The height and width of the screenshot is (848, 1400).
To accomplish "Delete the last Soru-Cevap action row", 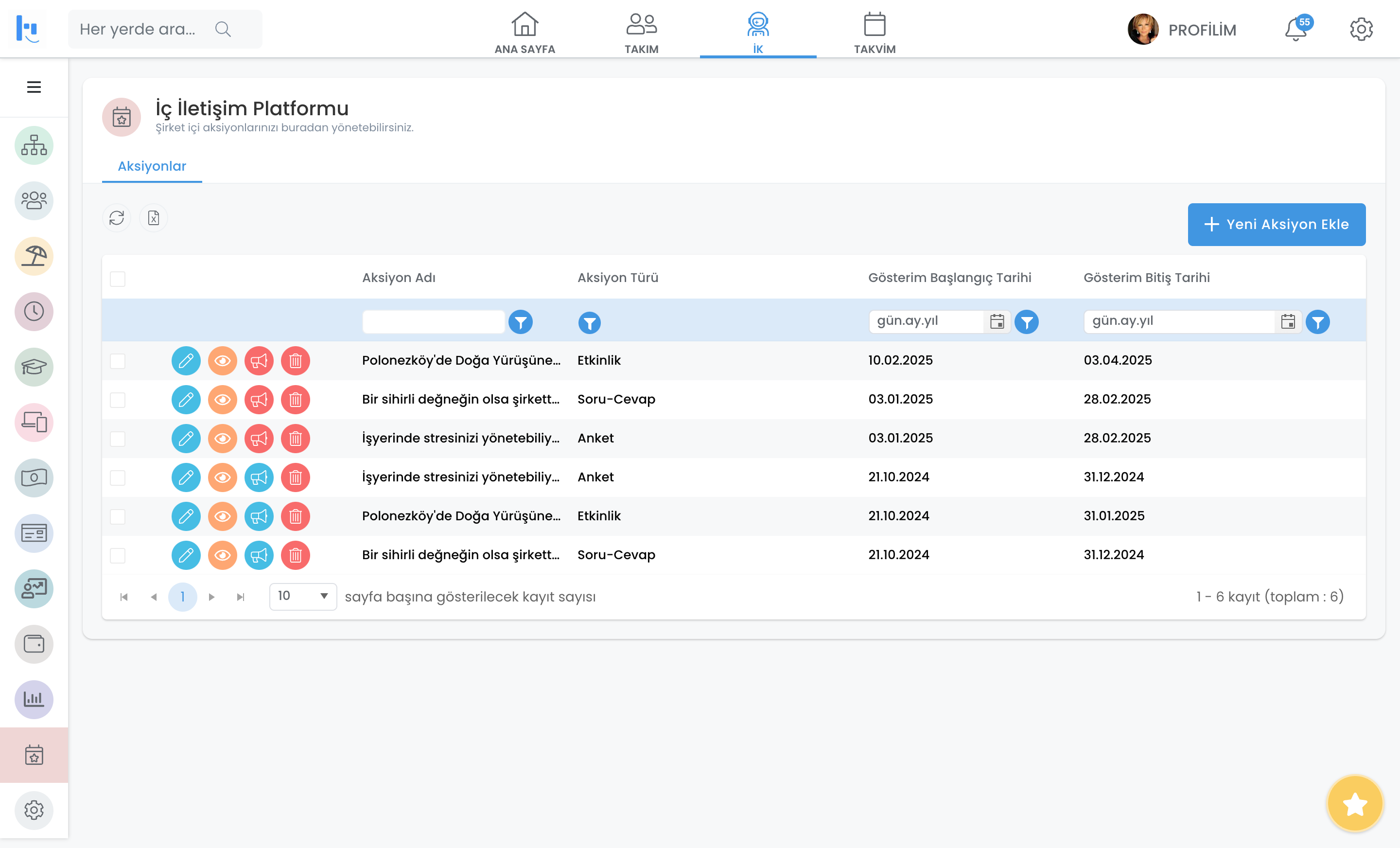I will [x=295, y=555].
